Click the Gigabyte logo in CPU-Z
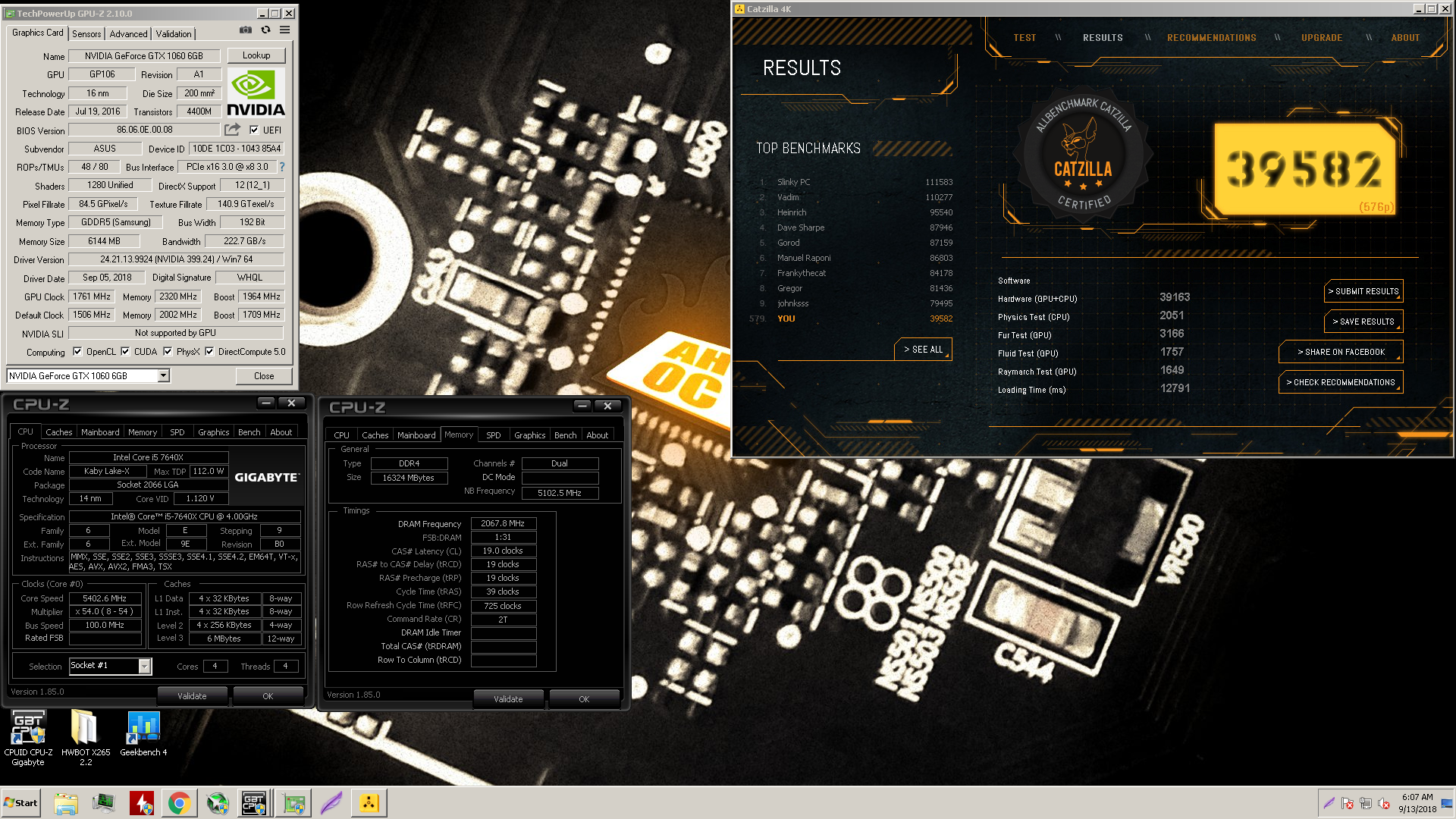Screen dimensions: 1456x819 coord(267,477)
